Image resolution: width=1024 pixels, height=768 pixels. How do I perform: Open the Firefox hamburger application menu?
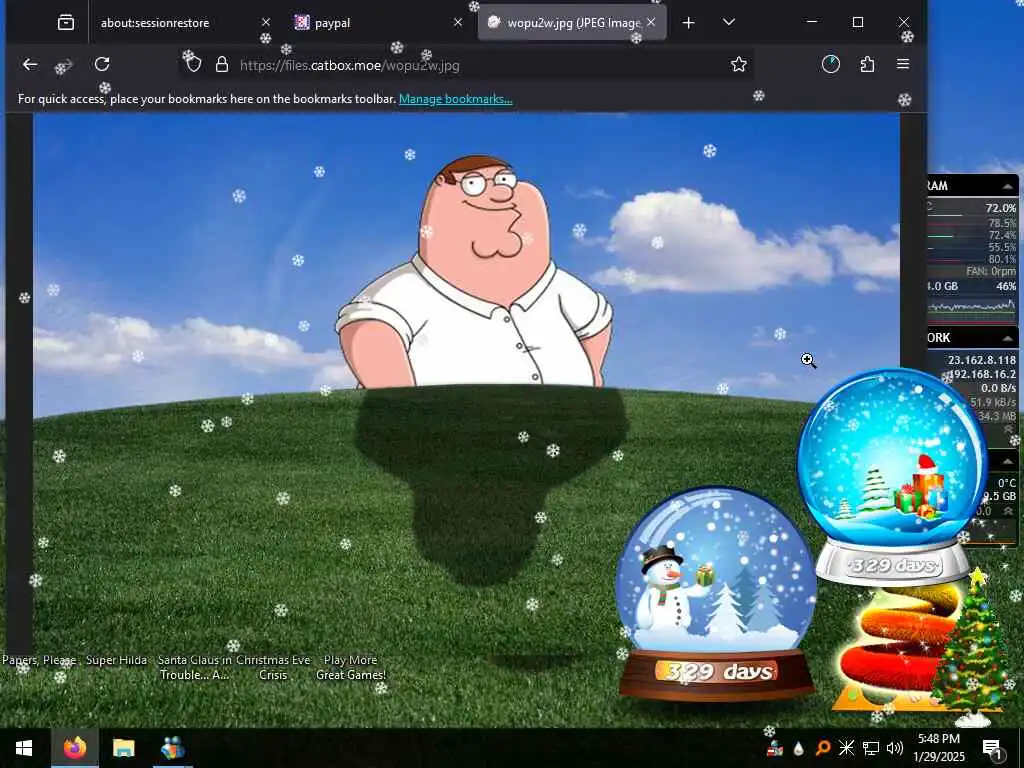[903, 64]
